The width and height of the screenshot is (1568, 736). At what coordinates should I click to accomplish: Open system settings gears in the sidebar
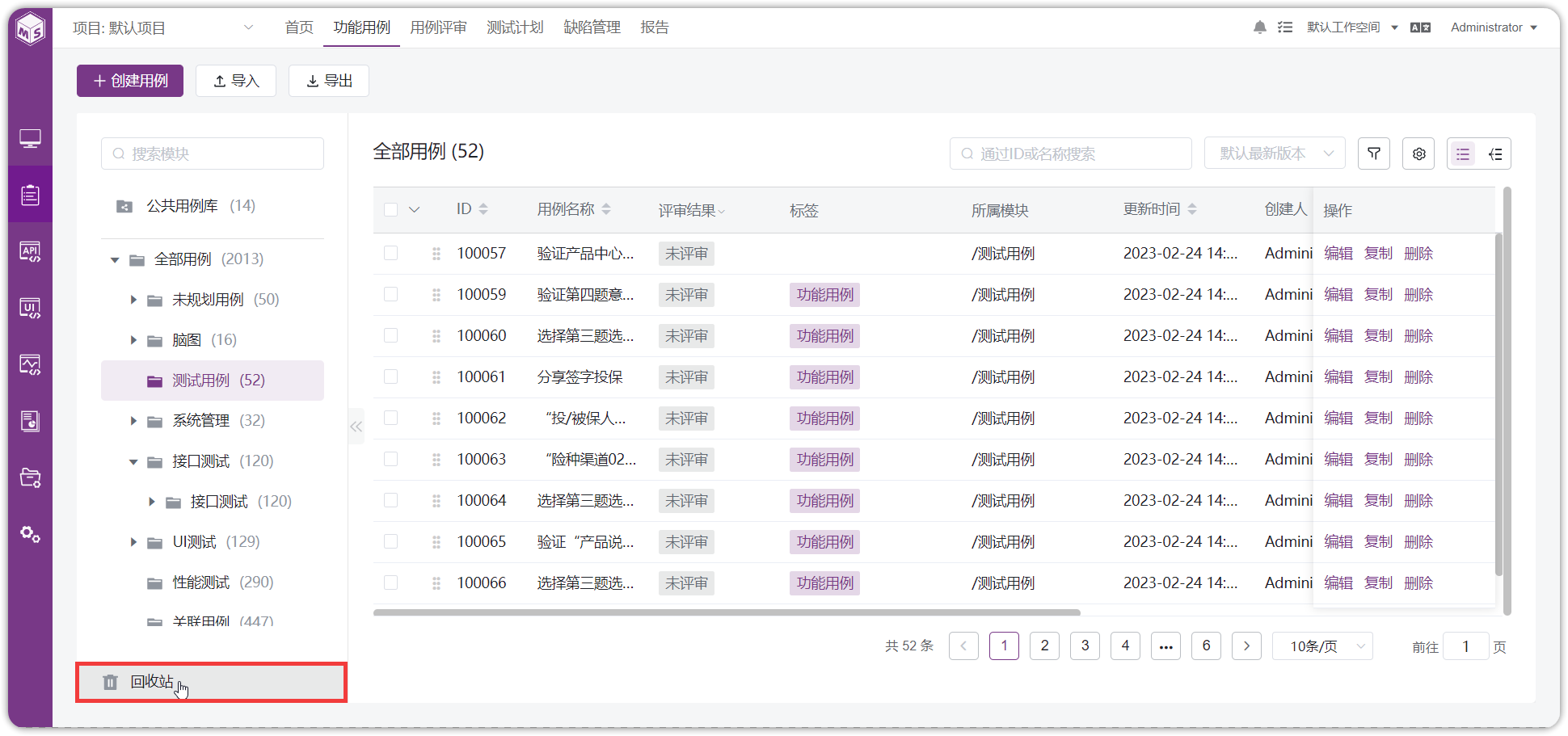pos(30,534)
